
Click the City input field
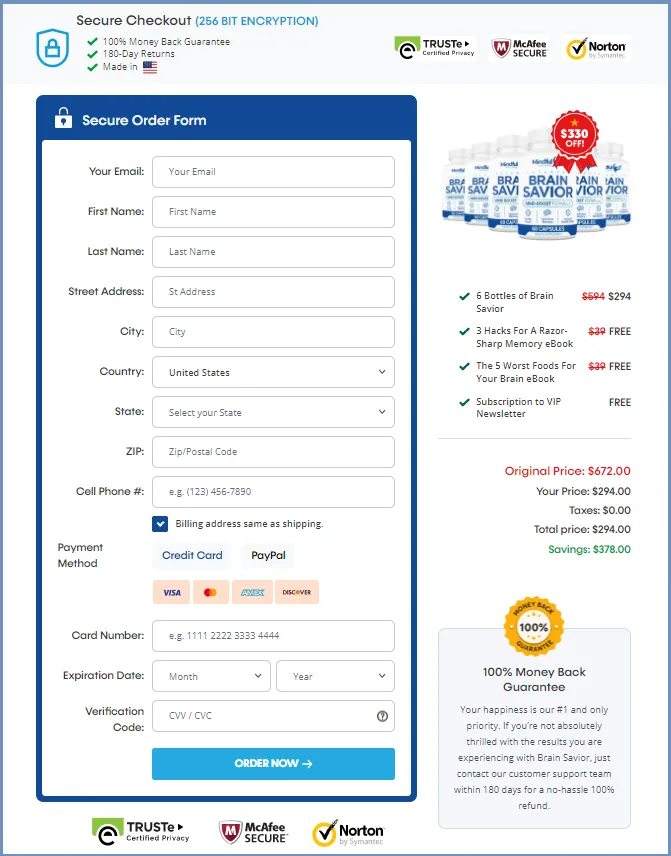273,332
